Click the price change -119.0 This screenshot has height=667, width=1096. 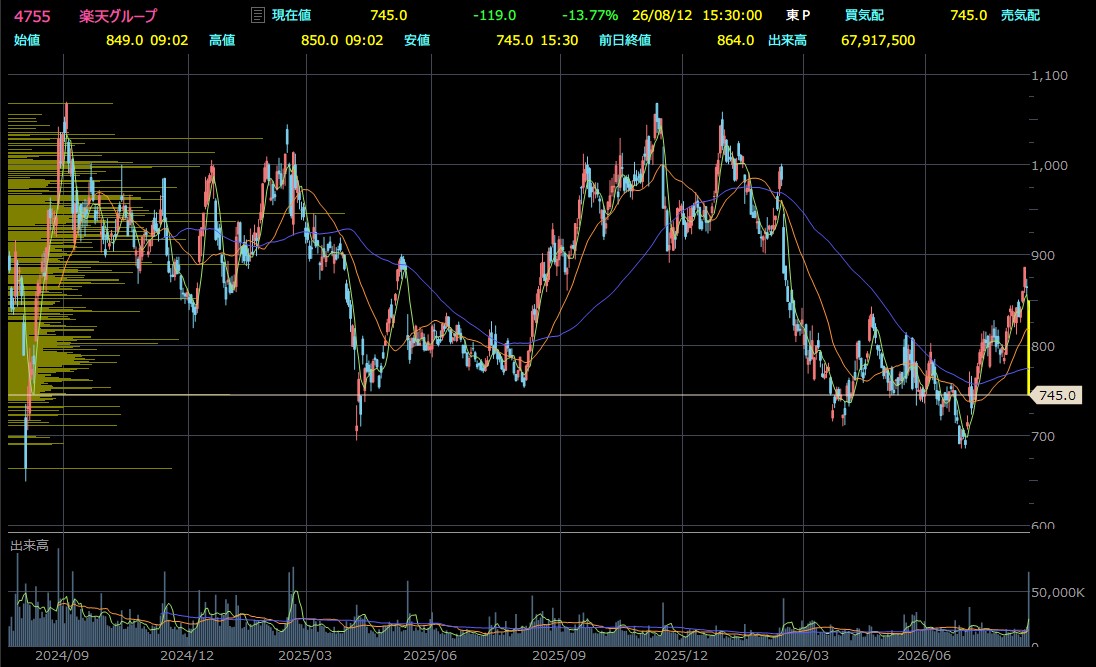(x=494, y=15)
